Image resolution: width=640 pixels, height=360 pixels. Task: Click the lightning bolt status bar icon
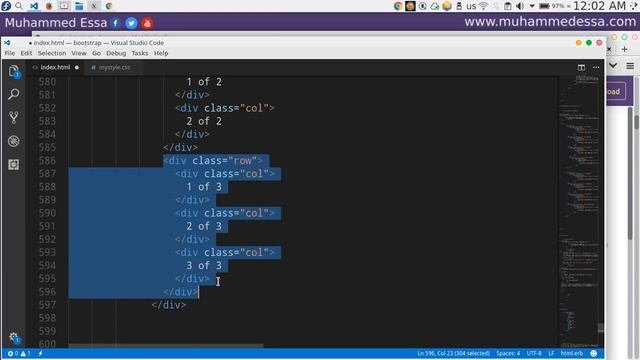pos(40,353)
